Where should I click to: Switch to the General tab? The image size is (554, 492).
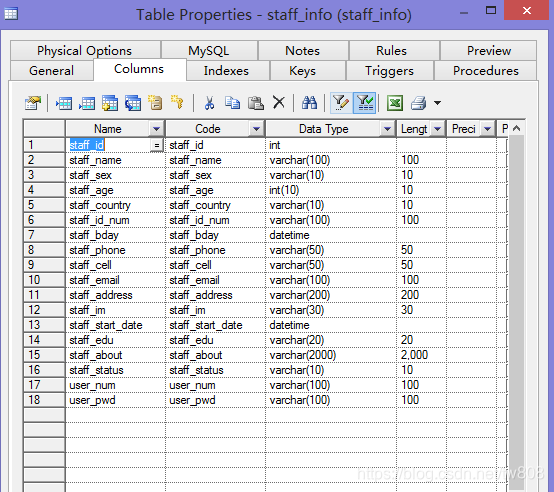52,71
